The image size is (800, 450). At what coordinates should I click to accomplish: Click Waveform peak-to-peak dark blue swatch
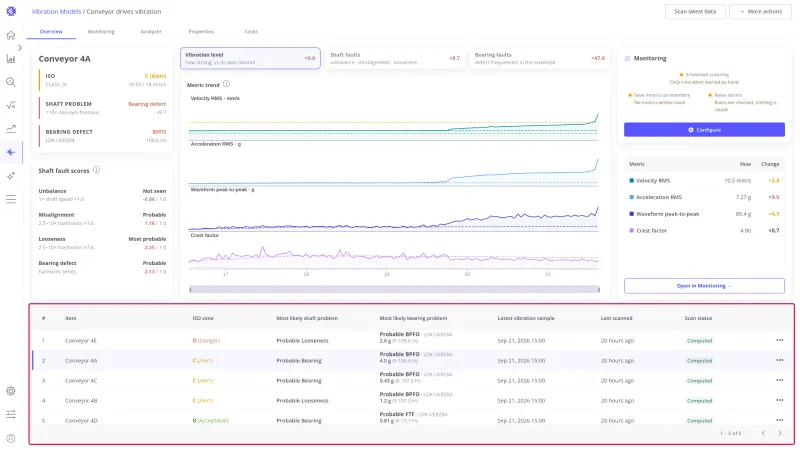(632, 214)
